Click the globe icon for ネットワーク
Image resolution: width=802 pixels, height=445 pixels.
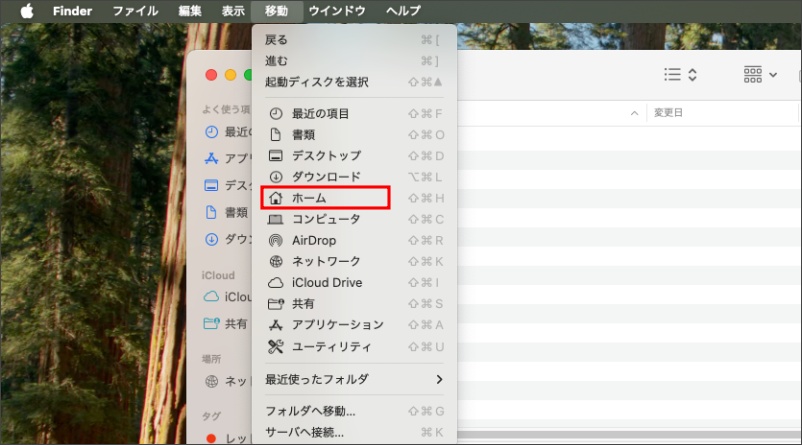276,261
